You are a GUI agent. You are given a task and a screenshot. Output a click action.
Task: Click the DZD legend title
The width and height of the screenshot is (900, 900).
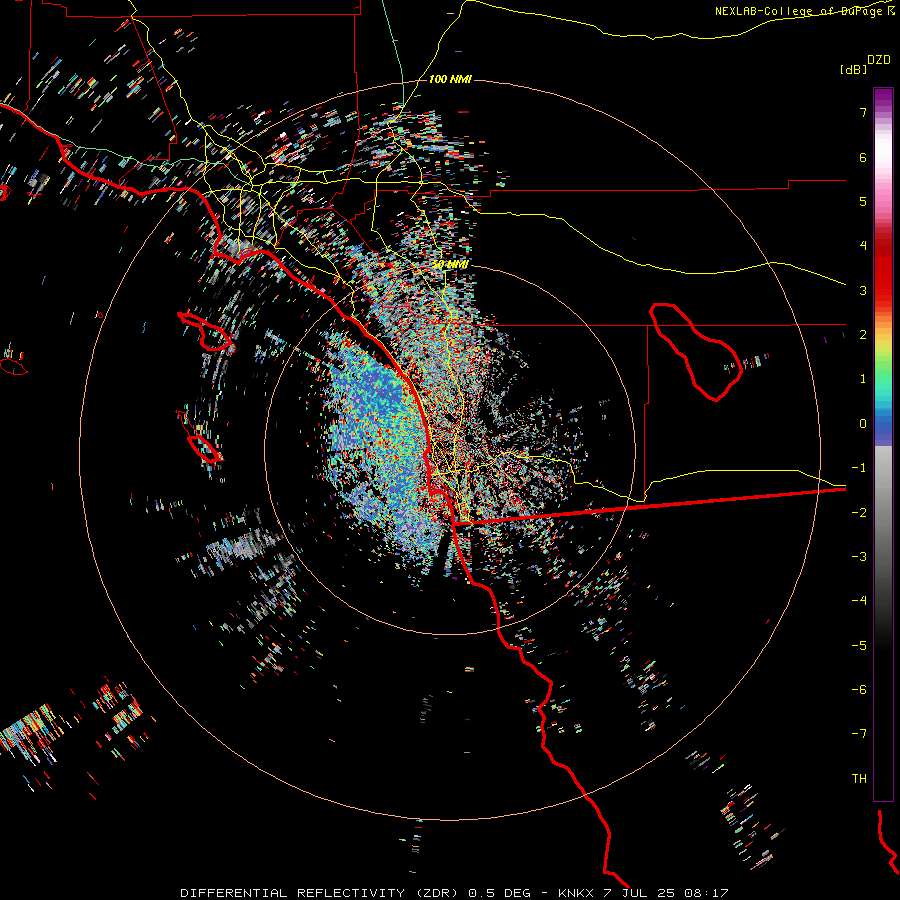(x=878, y=60)
